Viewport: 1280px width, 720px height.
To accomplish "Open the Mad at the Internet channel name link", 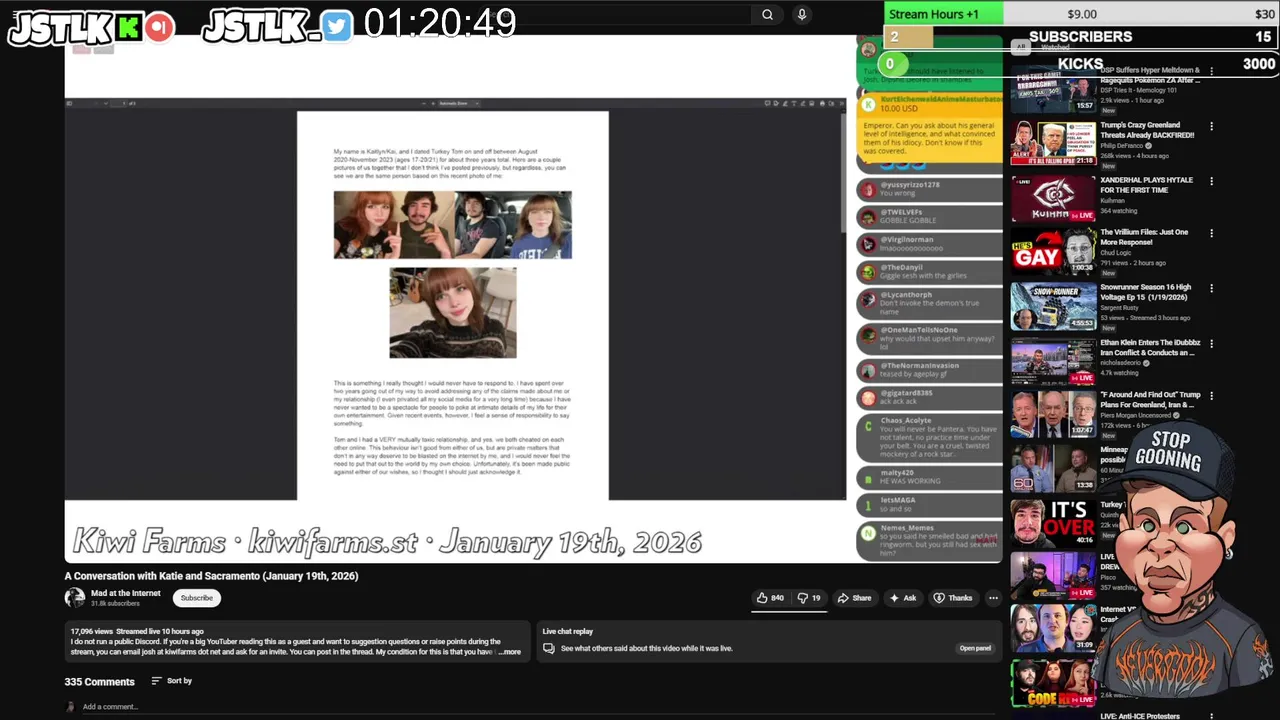I will coord(125,593).
